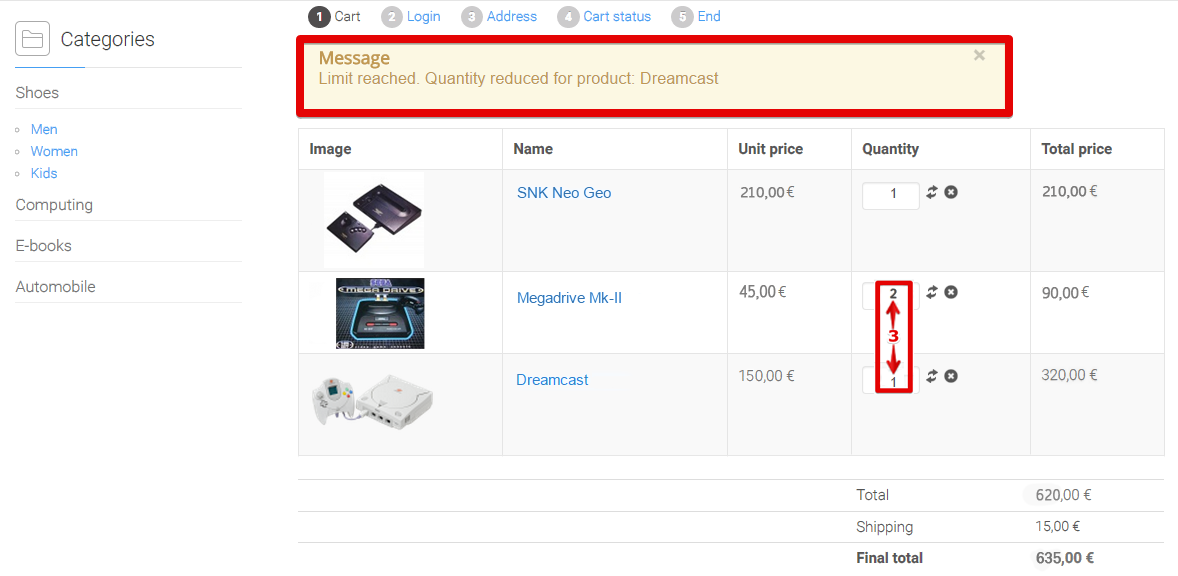Click the Quantity column header

[x=890, y=149]
